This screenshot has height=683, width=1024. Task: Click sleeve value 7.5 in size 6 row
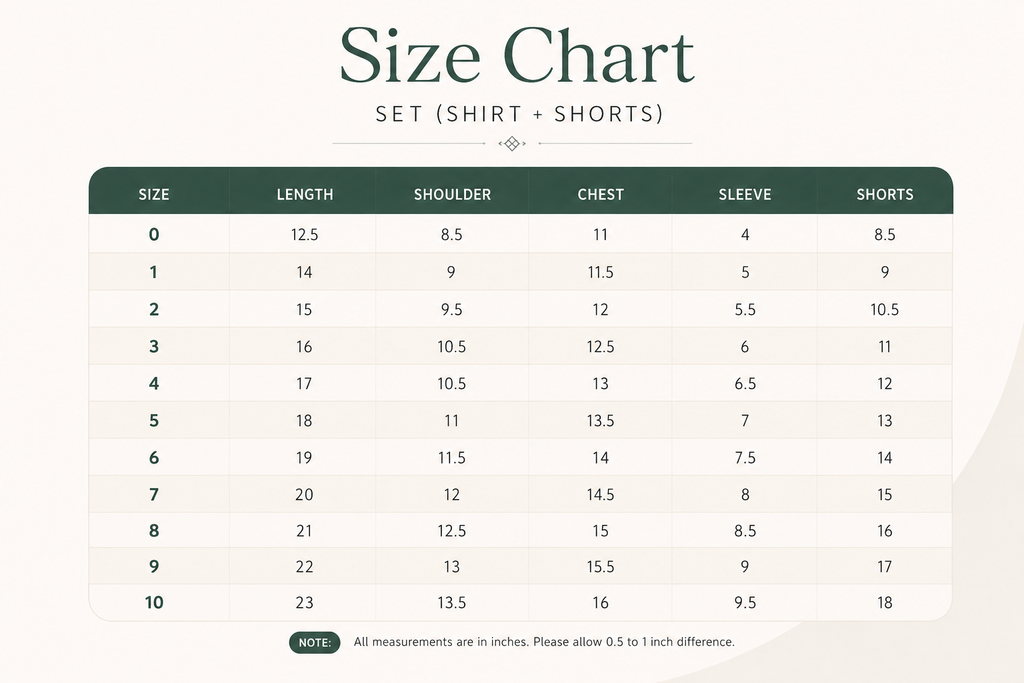(x=745, y=458)
